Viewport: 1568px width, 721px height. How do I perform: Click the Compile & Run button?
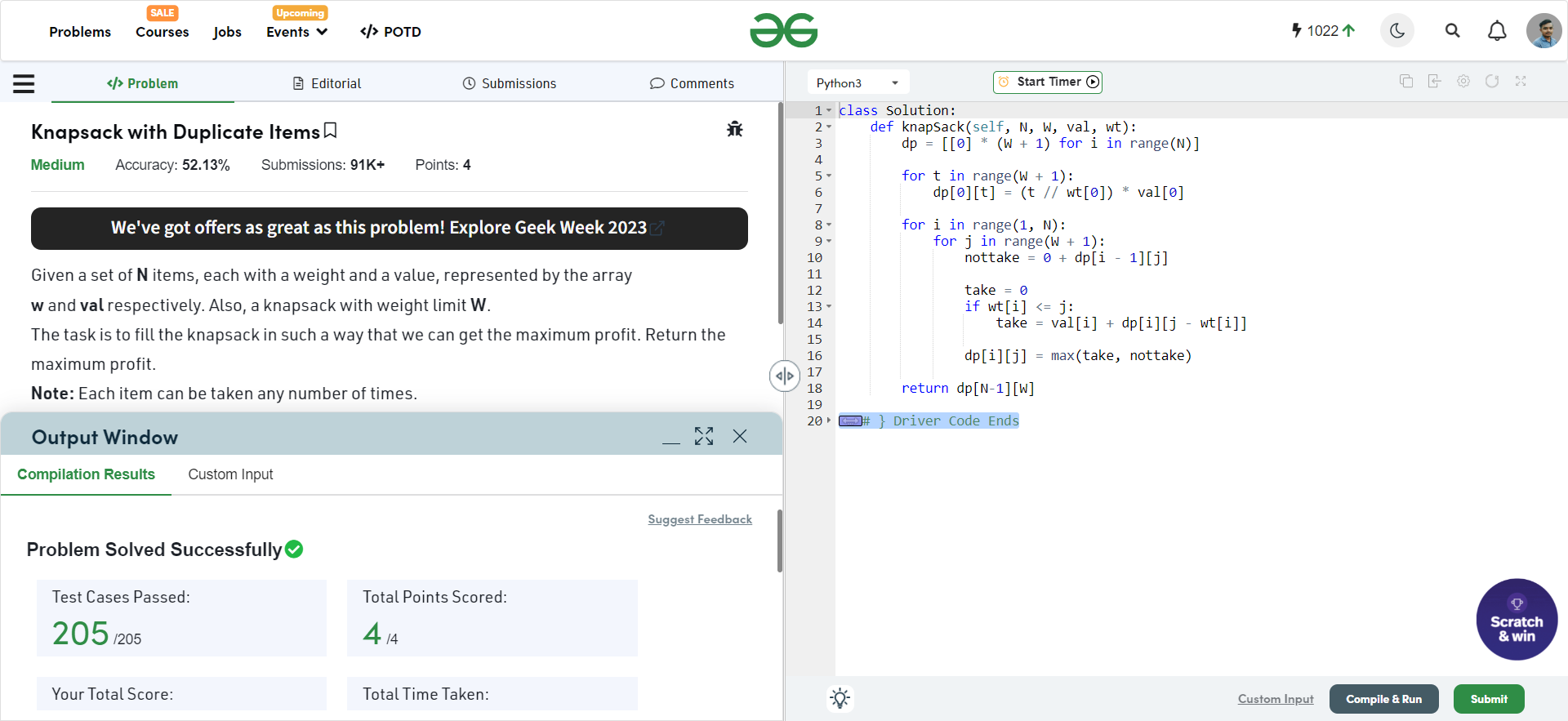click(1383, 699)
